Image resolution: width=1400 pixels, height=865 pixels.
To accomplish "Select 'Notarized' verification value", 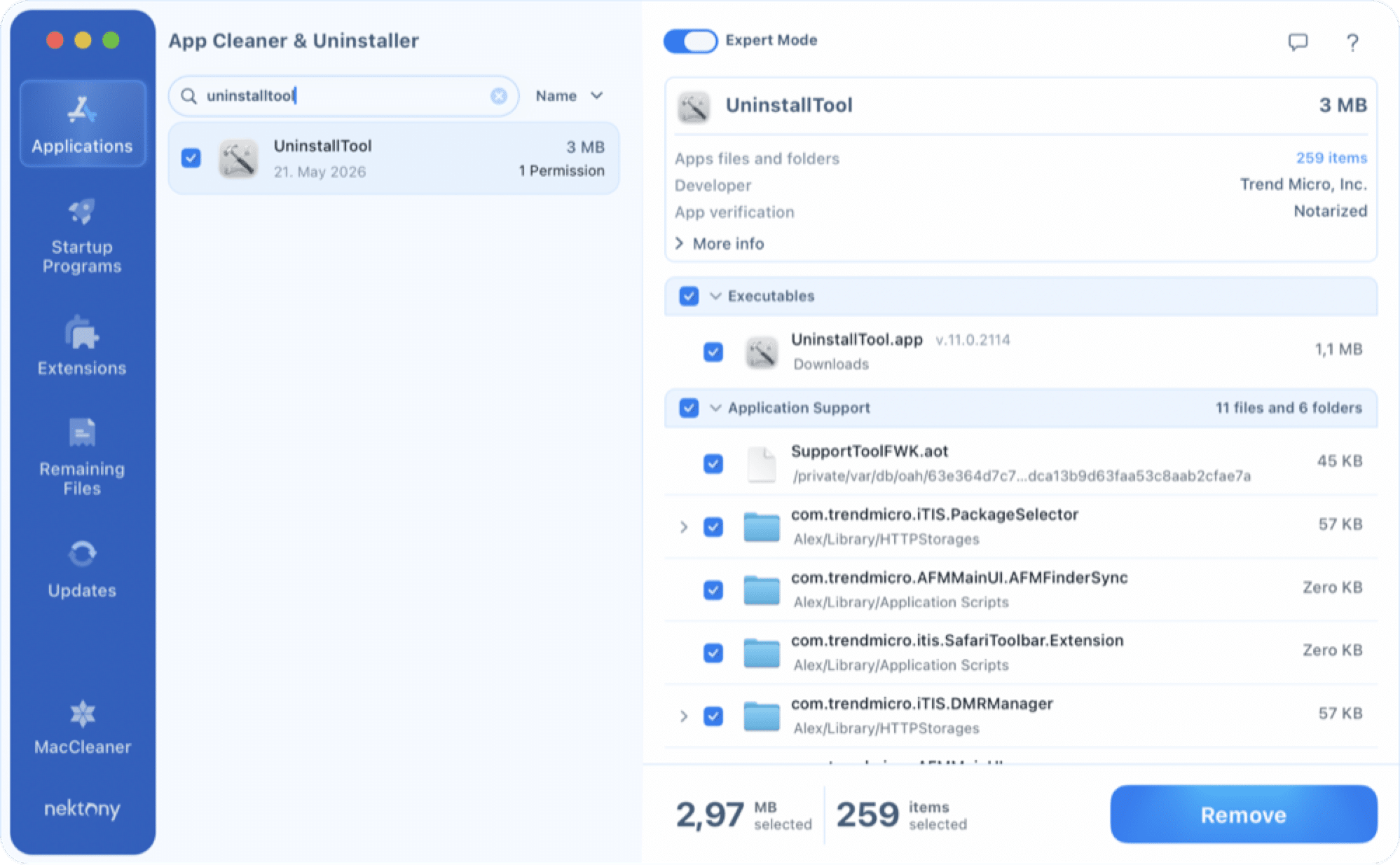I will coord(1330,211).
